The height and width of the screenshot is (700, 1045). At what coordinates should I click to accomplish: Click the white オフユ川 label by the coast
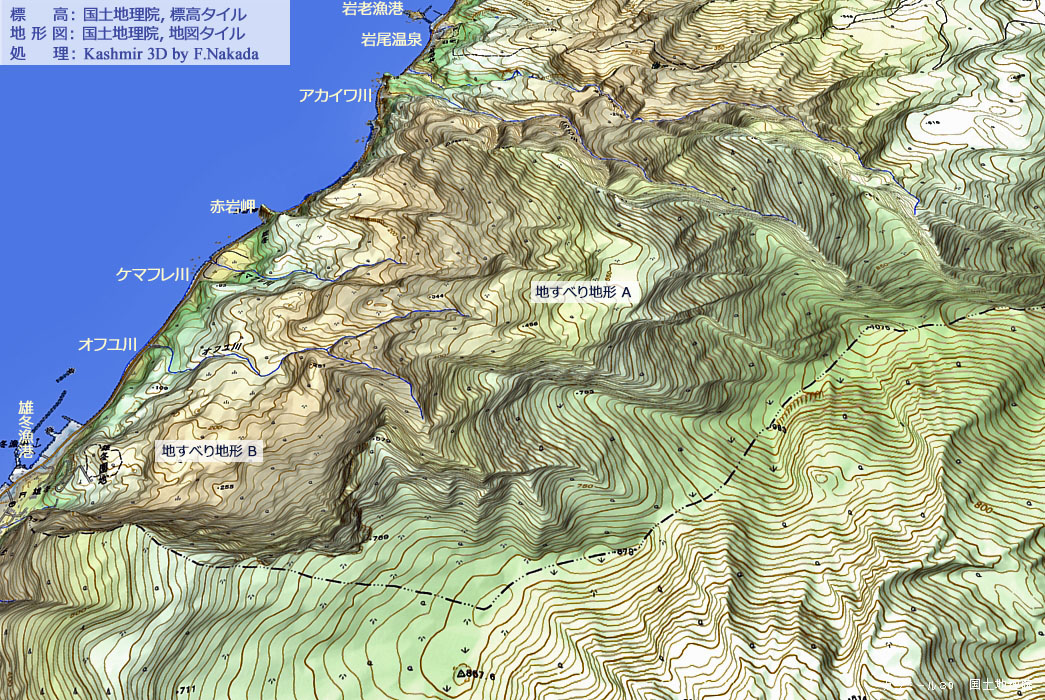[107, 344]
